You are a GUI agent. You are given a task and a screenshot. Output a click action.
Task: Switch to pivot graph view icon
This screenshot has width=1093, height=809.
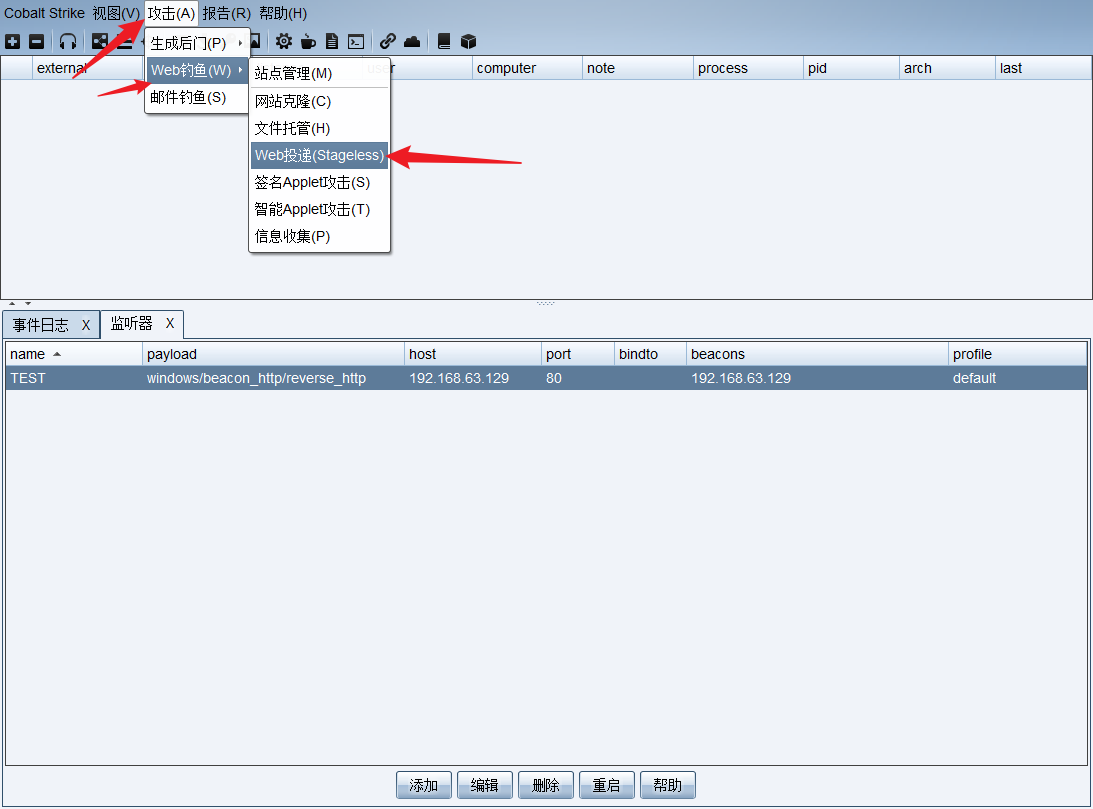pos(100,42)
